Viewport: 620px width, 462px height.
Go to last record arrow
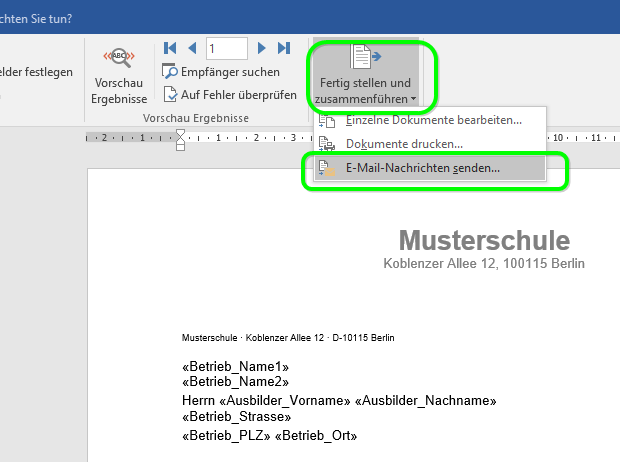click(284, 48)
